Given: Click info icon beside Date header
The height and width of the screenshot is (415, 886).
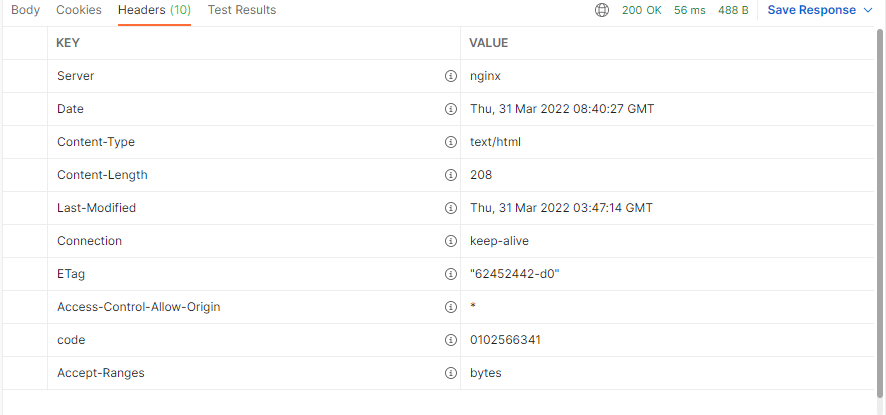Looking at the screenshot, I should pos(450,109).
